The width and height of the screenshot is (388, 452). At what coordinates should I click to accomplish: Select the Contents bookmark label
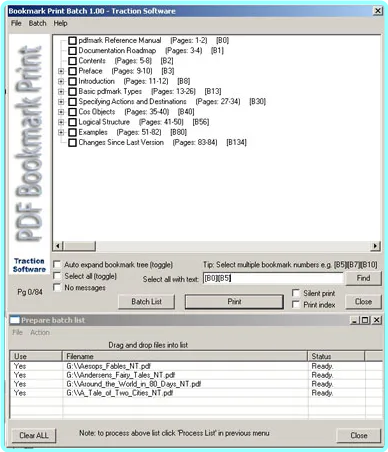tap(92, 61)
